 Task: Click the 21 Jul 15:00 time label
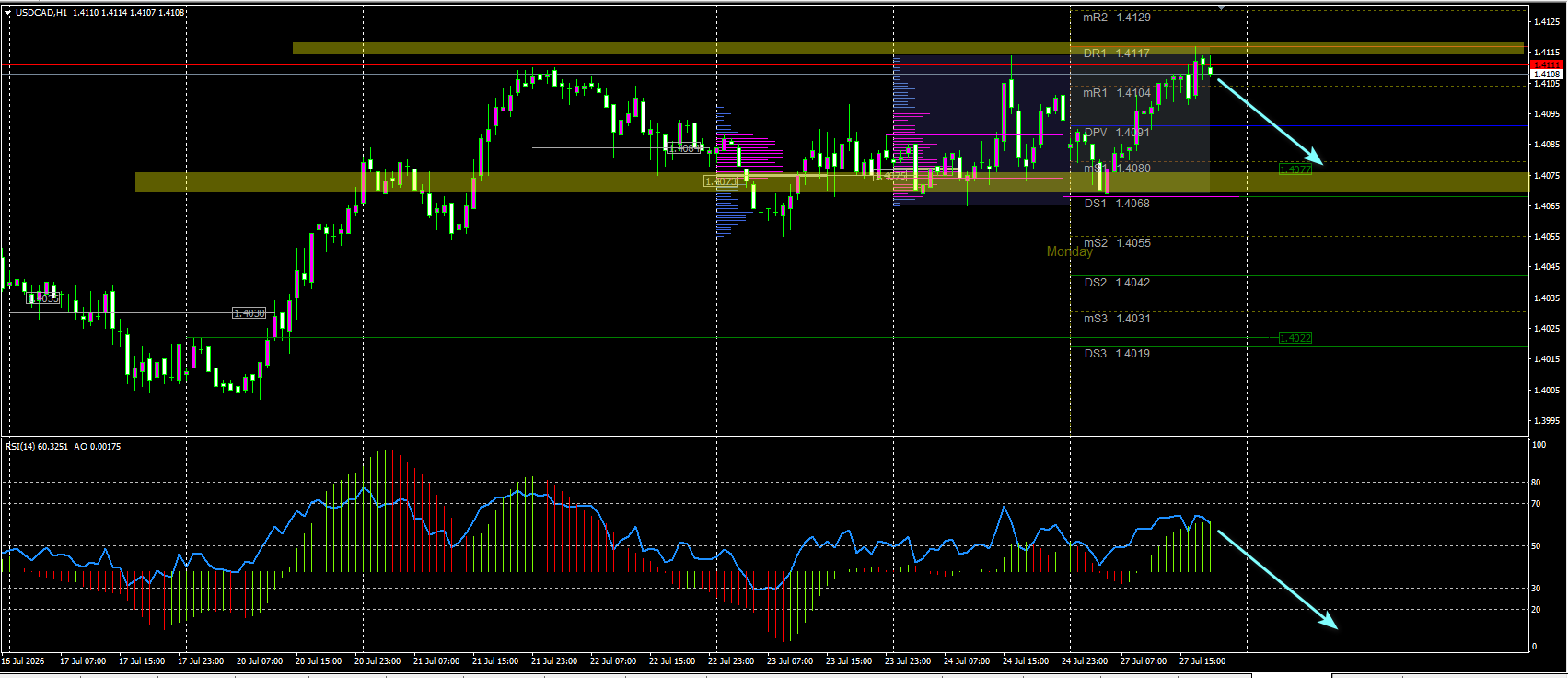pyautogui.click(x=495, y=661)
